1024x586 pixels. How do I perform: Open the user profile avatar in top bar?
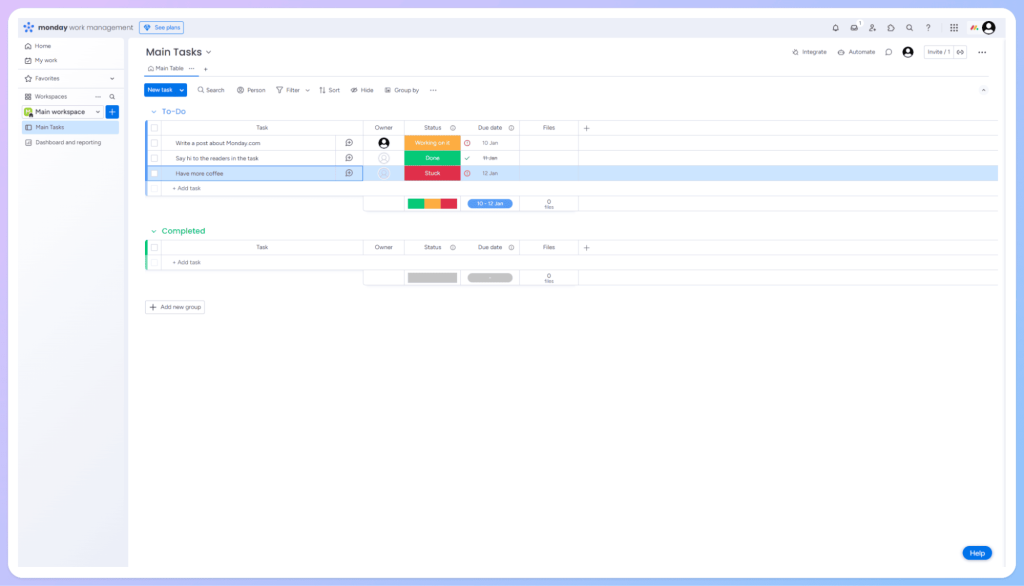[x=989, y=27]
